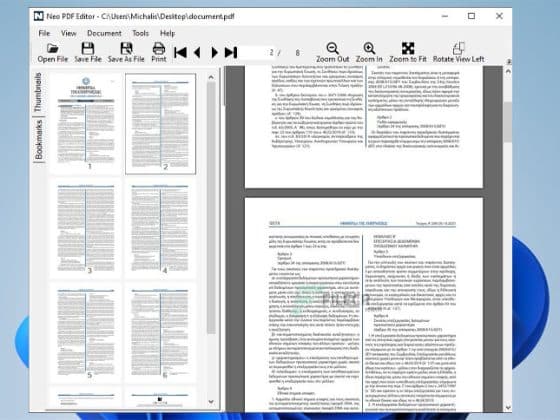Open the Document menu

[104, 33]
